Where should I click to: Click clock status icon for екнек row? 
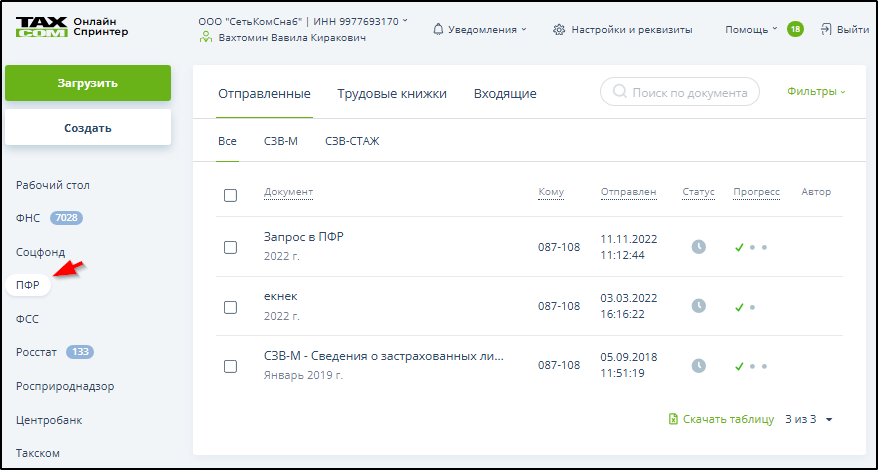[x=699, y=306]
